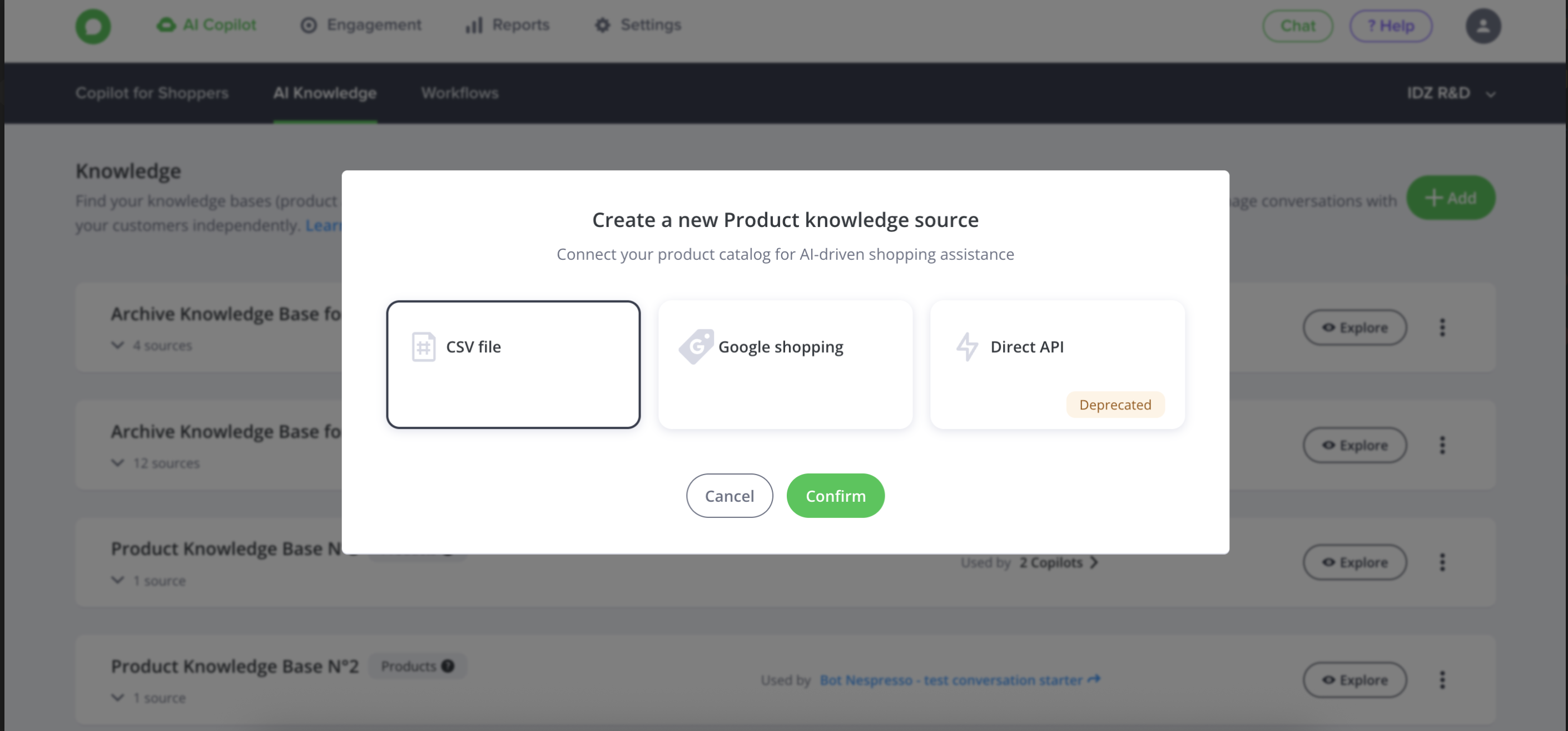Switch to Copilot for Shoppers tab
The width and height of the screenshot is (1568, 731).
click(x=152, y=93)
